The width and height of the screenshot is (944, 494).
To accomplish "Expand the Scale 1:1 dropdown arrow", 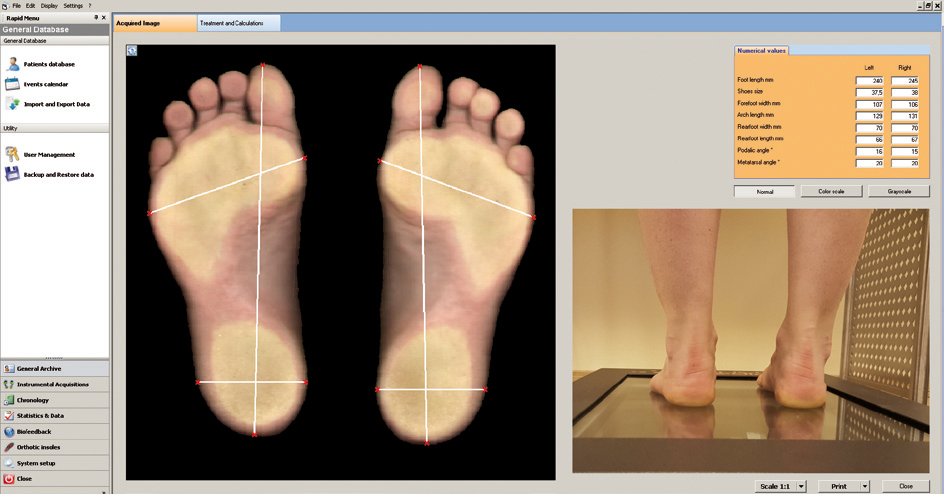I will (801, 487).
